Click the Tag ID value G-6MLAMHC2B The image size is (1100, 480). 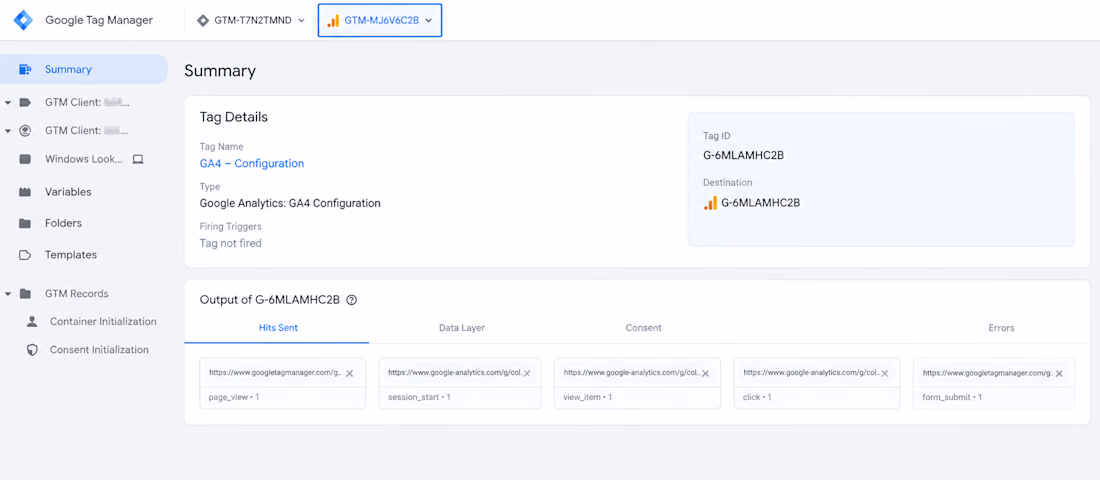coord(743,156)
